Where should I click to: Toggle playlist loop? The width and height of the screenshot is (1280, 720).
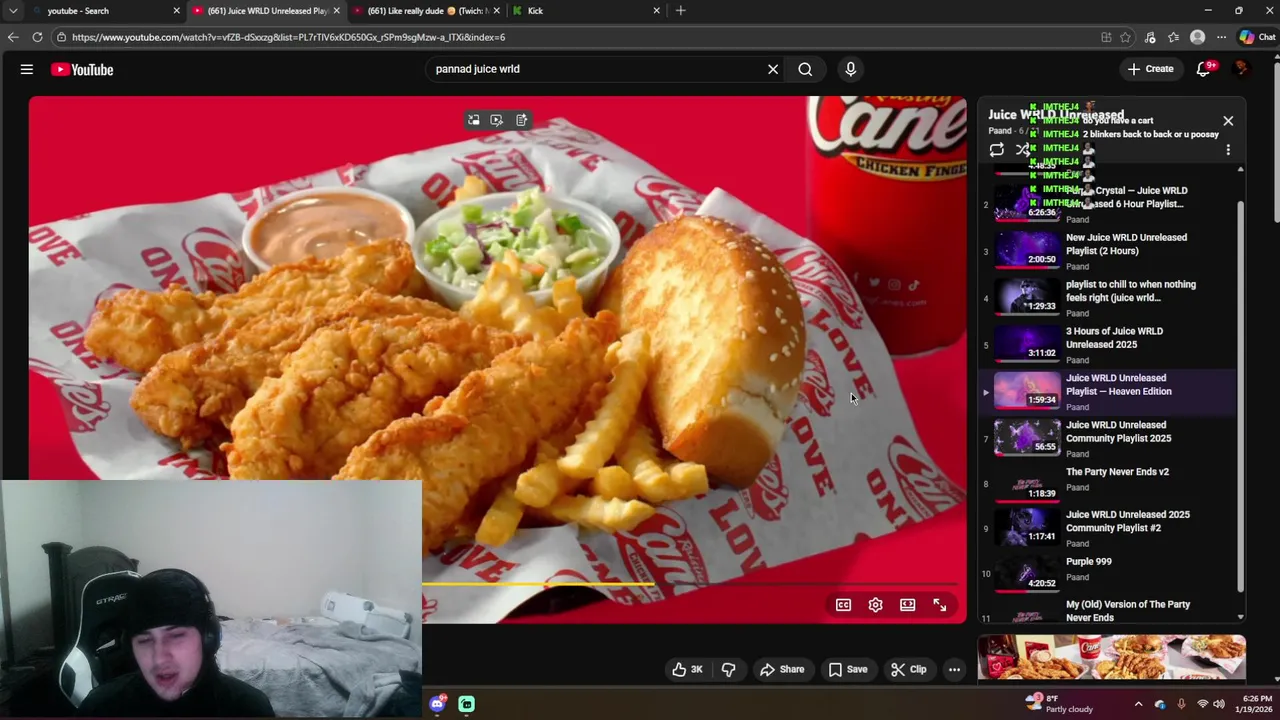[x=996, y=150]
